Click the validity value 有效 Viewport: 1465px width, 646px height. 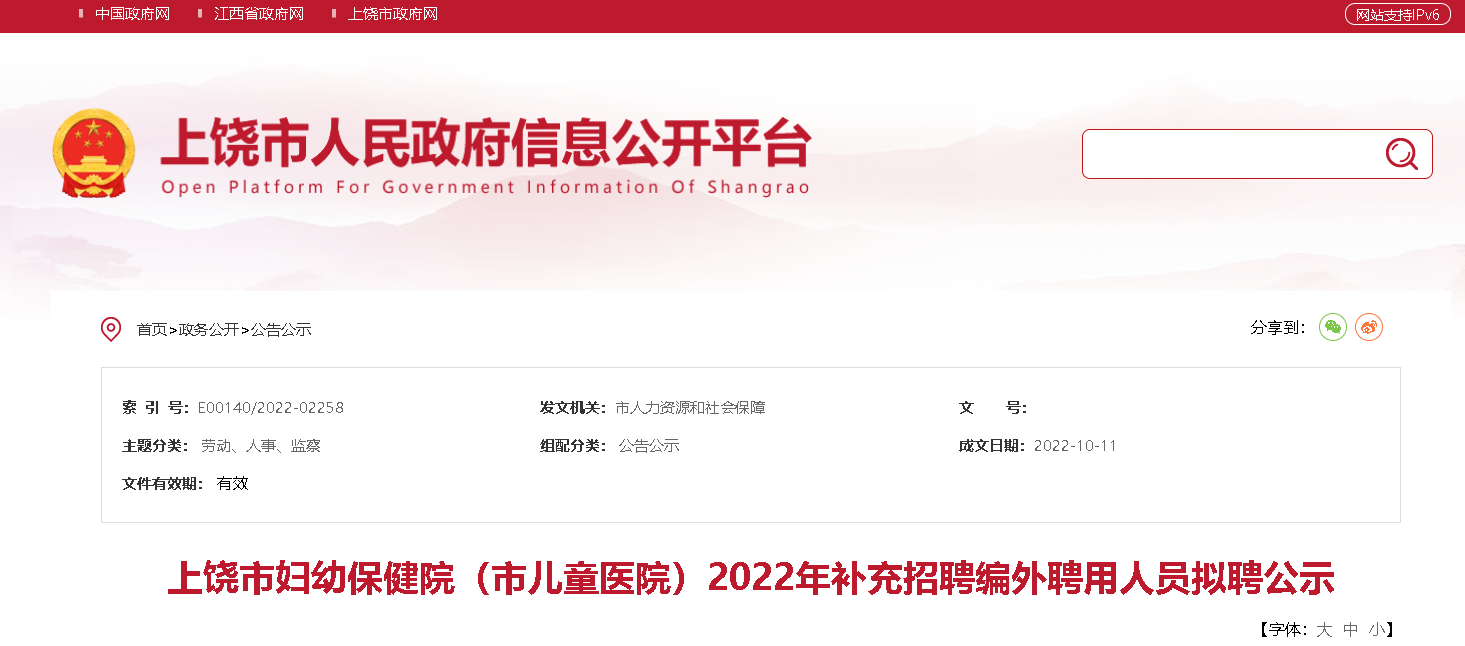tap(232, 484)
